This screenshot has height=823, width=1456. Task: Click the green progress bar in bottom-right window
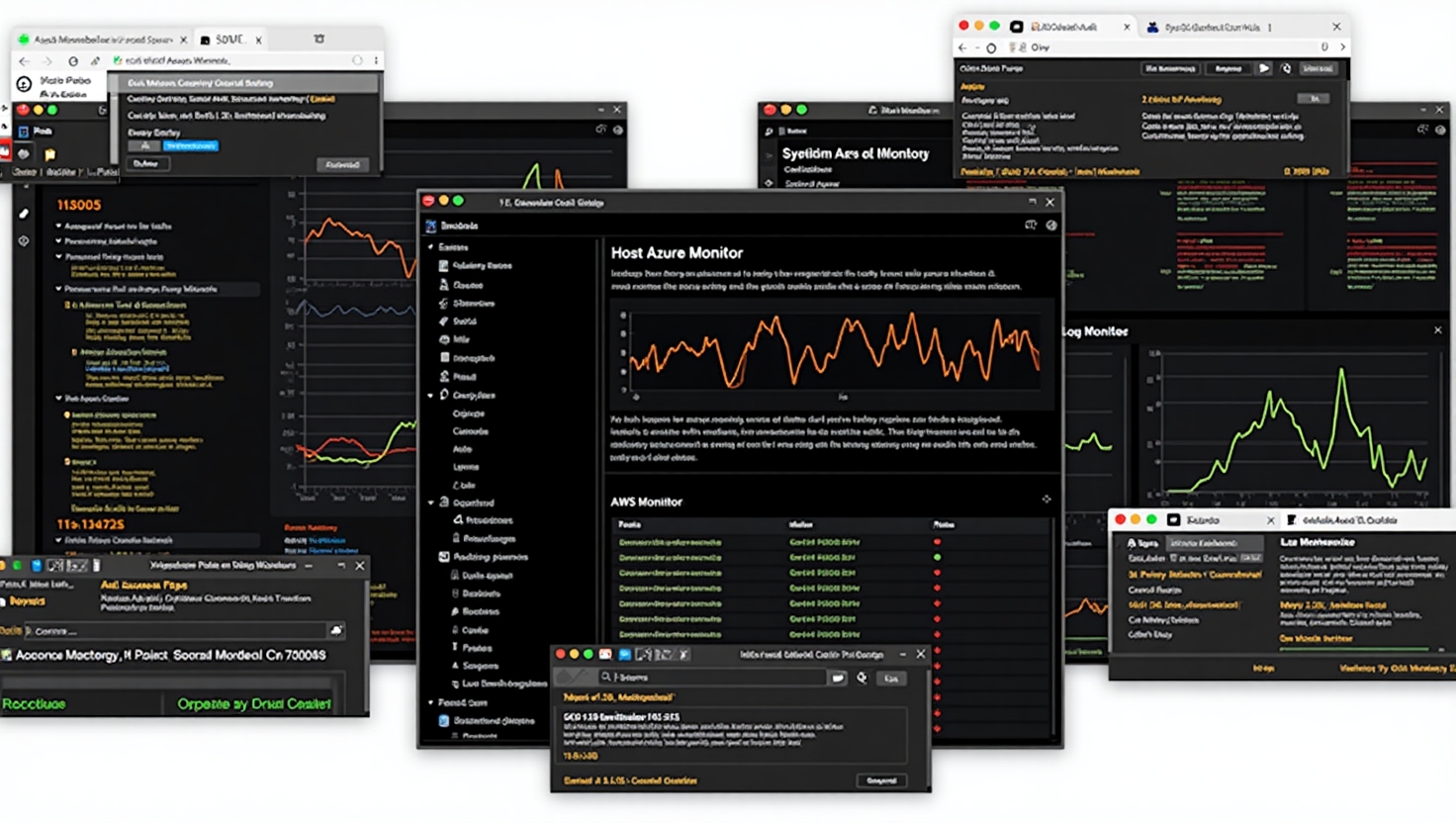[x=1354, y=649]
